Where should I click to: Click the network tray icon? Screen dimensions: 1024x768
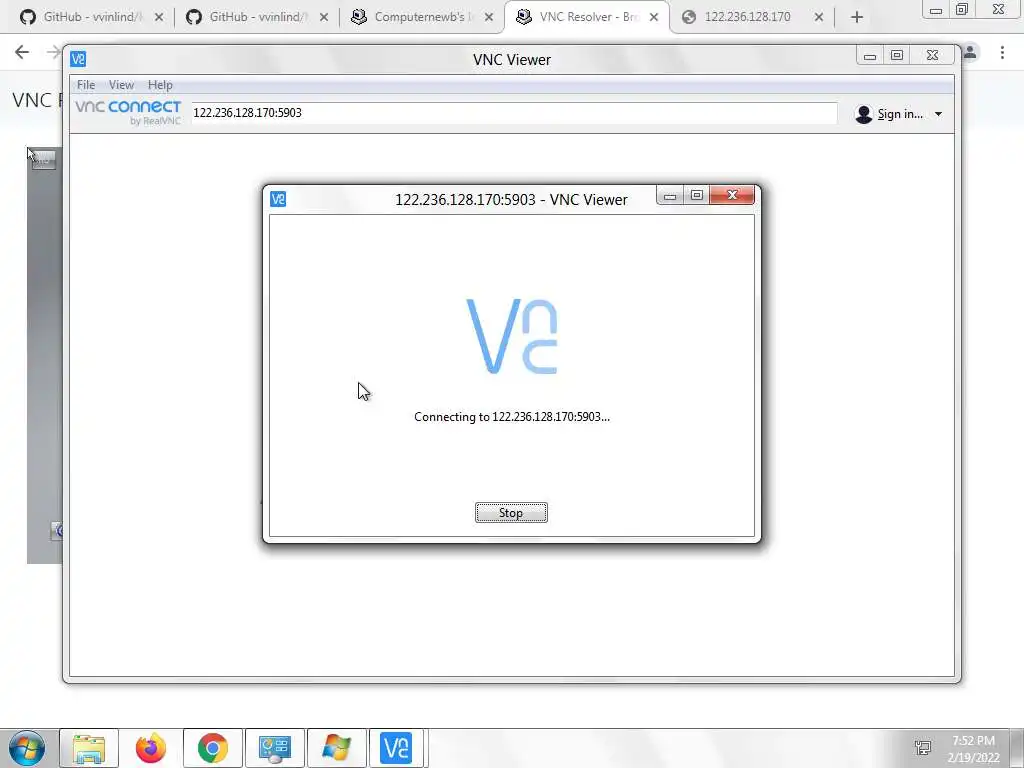[x=923, y=748]
